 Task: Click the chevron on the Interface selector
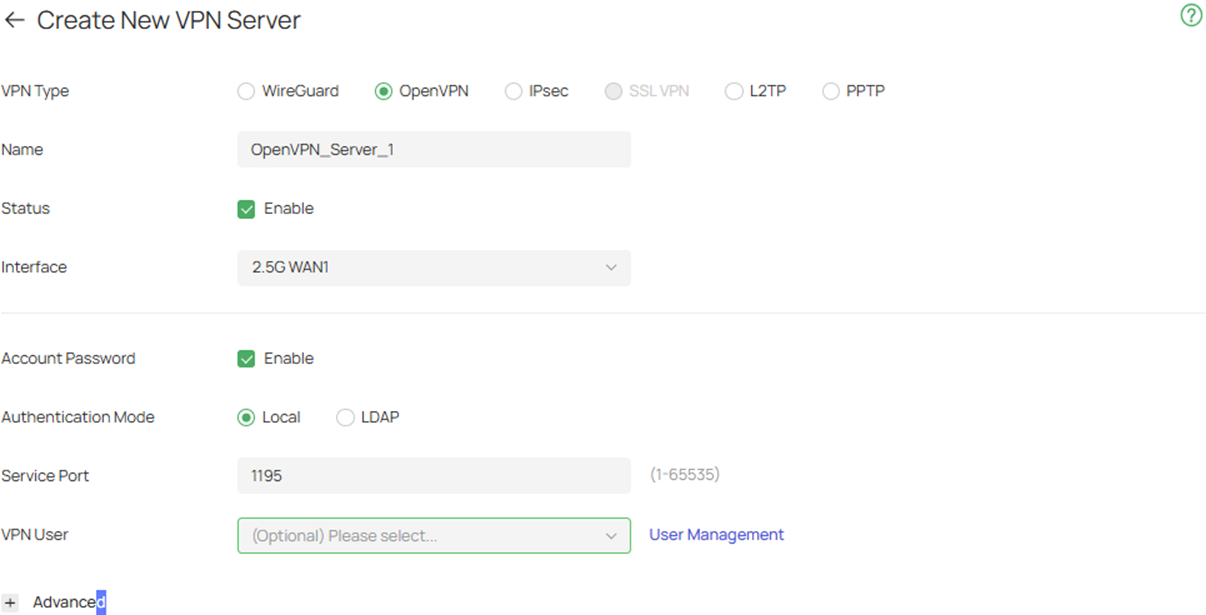pos(612,267)
